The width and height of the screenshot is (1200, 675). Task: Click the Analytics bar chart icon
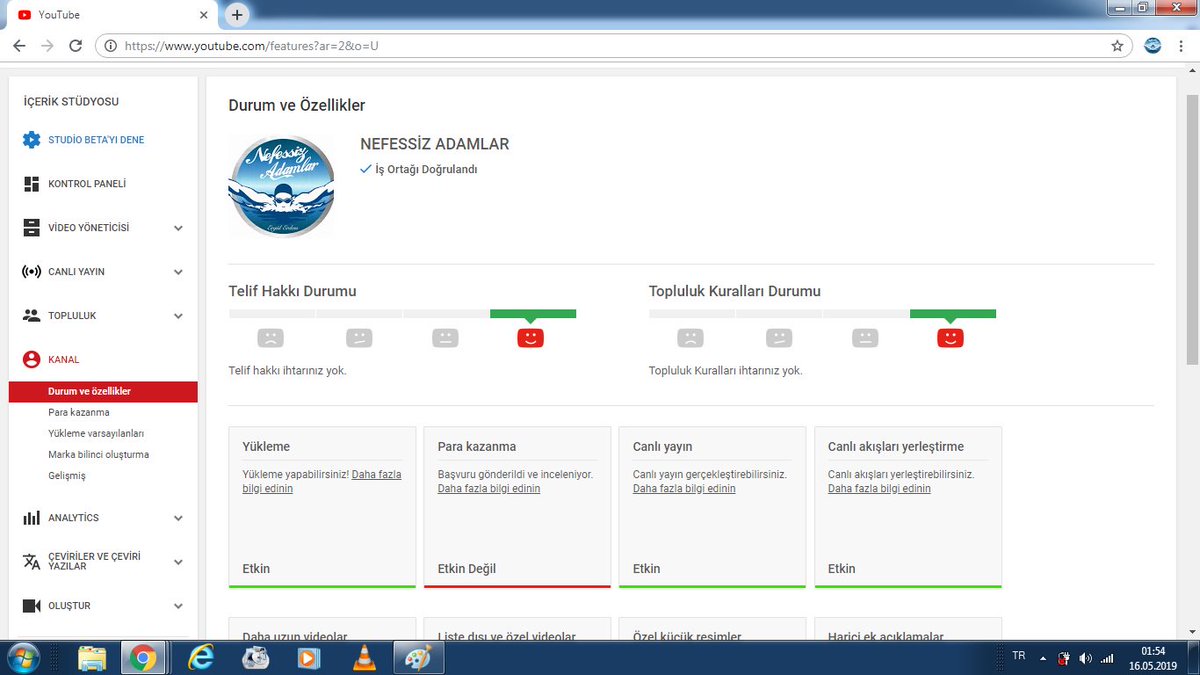pos(31,518)
